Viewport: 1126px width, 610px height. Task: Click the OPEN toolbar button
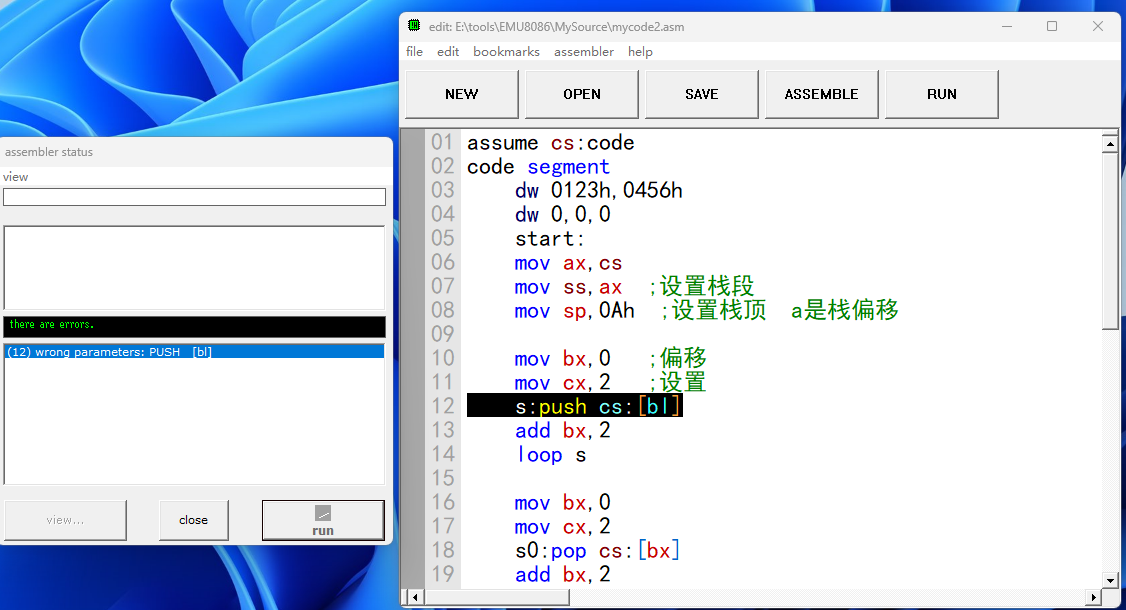pyautogui.click(x=582, y=94)
